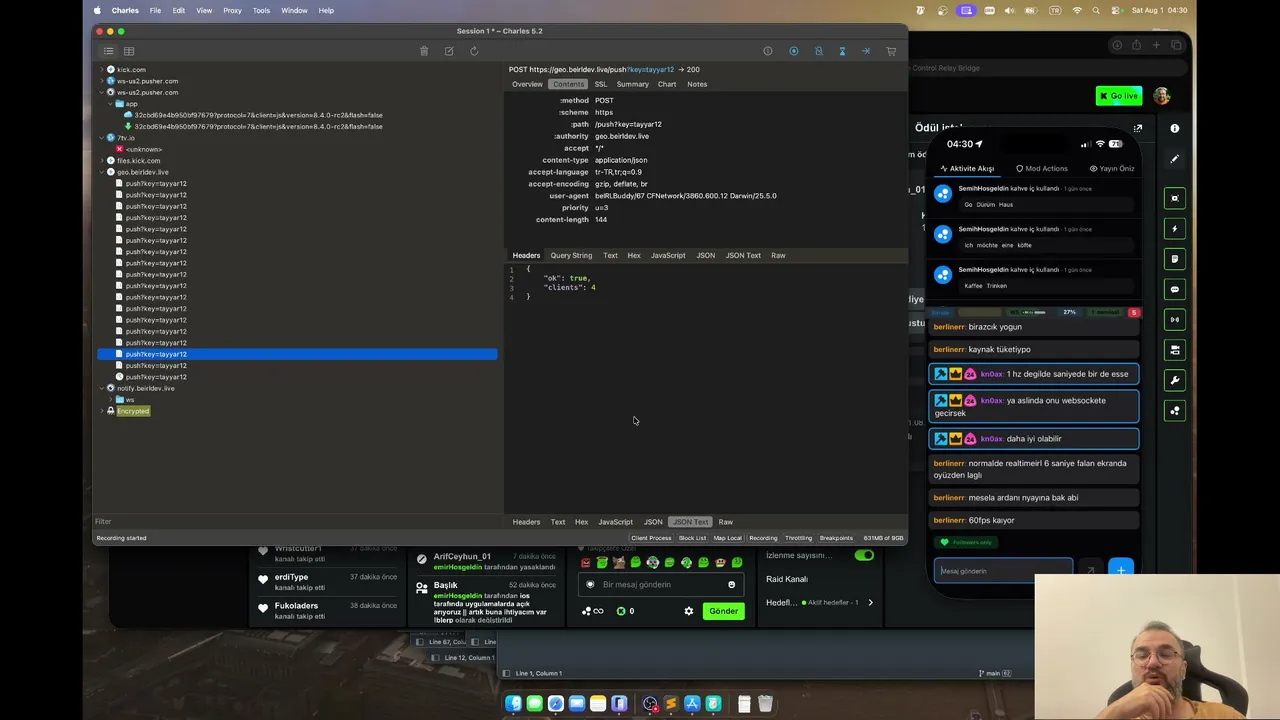Open the info icon beside phone preview
Viewport: 1280px width, 720px height.
tap(1175, 128)
